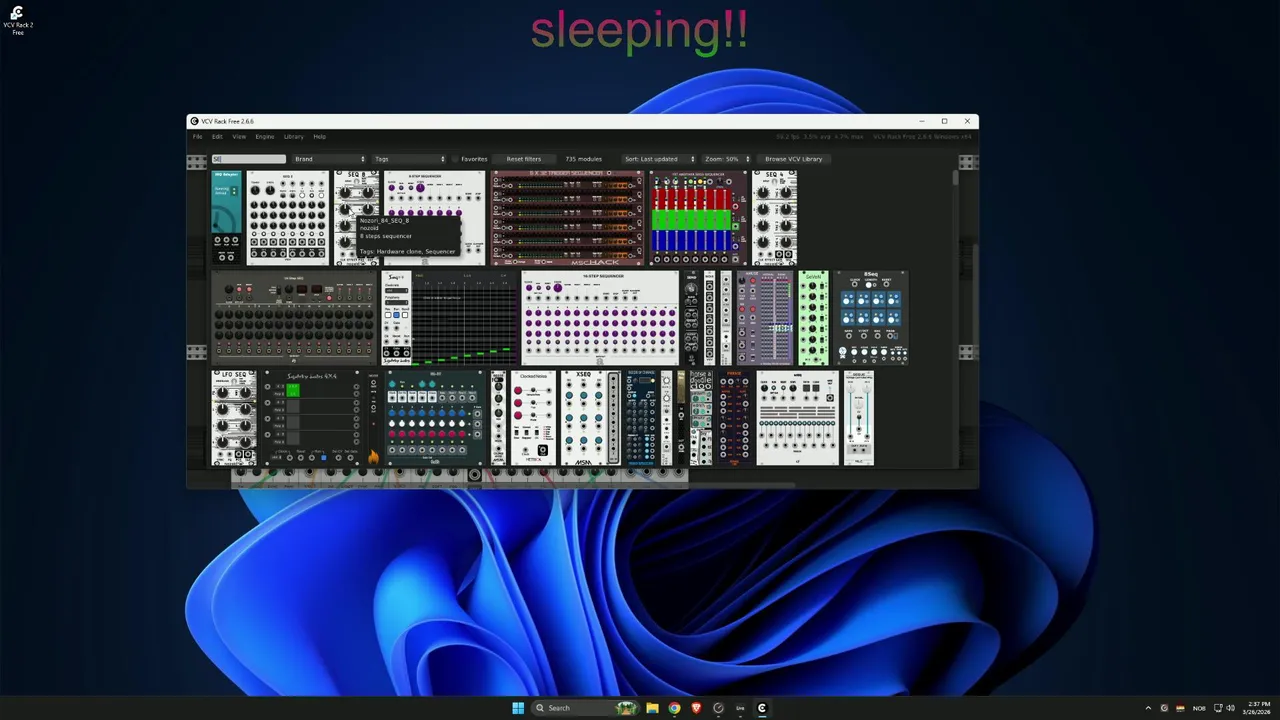Open the View menu

coord(239,136)
